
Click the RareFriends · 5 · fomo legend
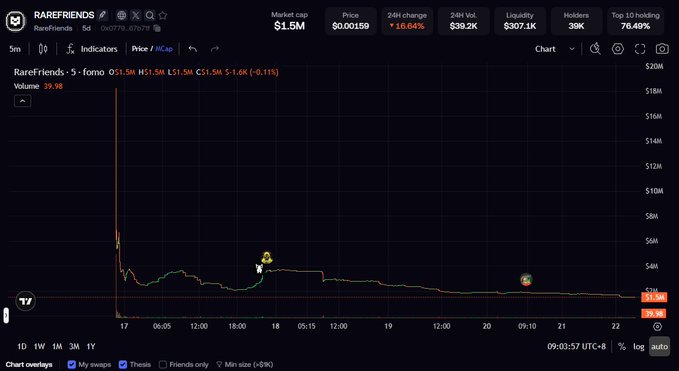pos(59,72)
